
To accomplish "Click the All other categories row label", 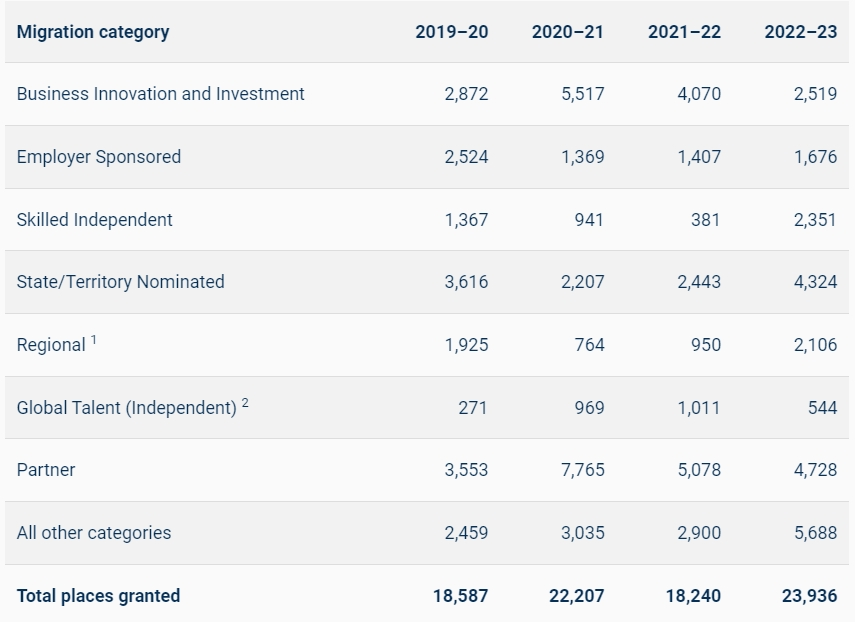I will 94,533.
